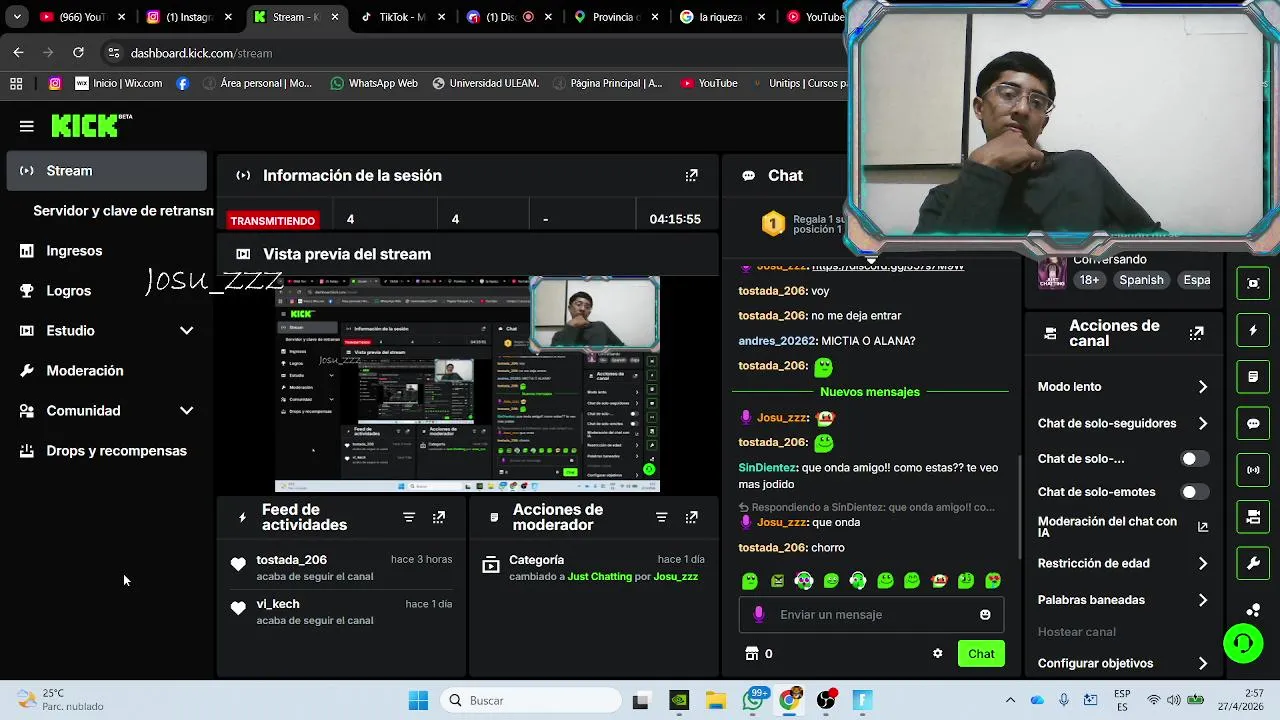Pop out the Acciones de moderador panel
This screenshot has width=1280, height=720.
(691, 517)
